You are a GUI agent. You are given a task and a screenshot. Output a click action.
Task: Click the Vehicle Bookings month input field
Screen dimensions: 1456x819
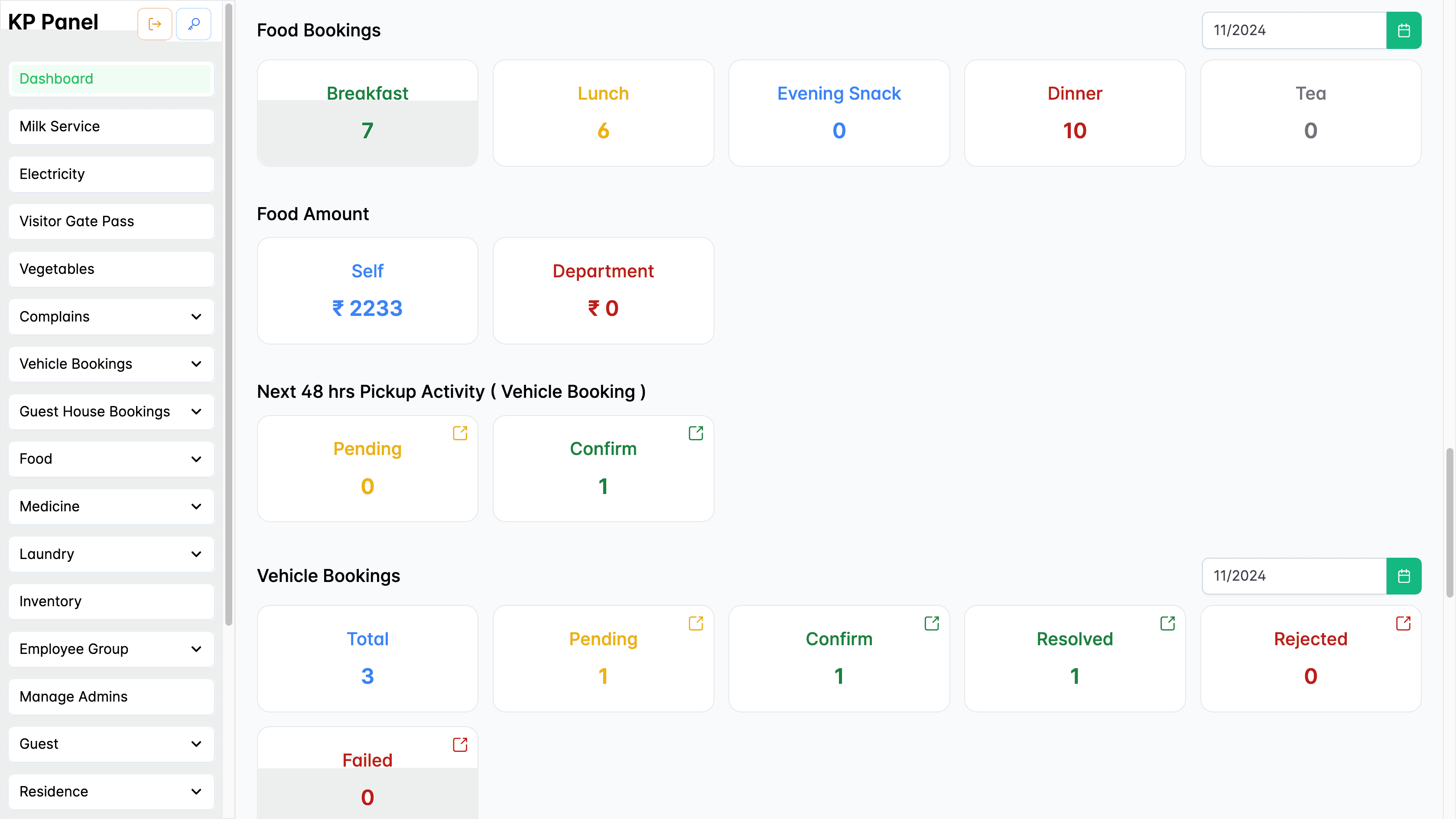[x=1294, y=576]
